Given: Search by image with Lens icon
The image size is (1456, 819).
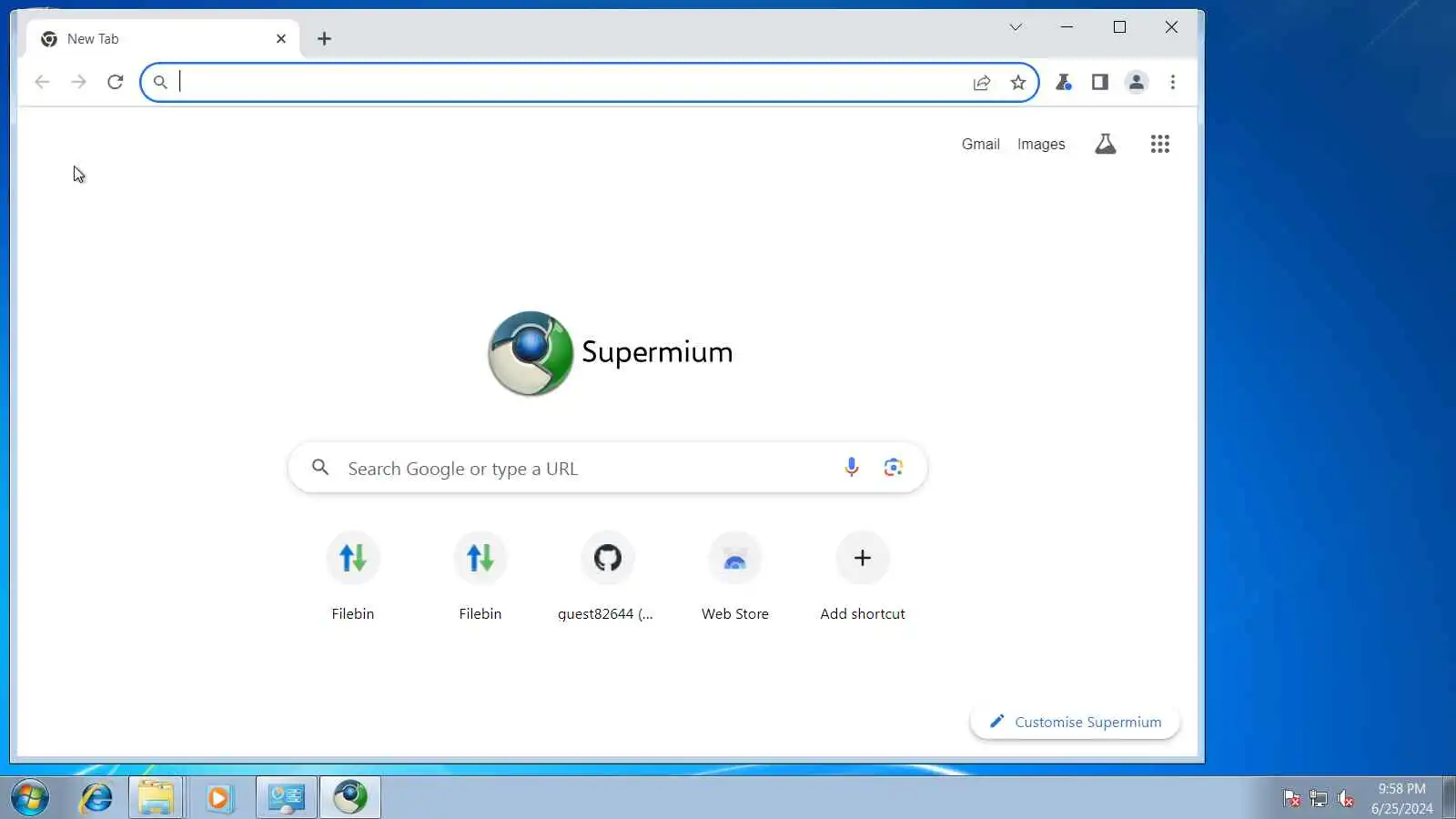Looking at the screenshot, I should [x=893, y=468].
